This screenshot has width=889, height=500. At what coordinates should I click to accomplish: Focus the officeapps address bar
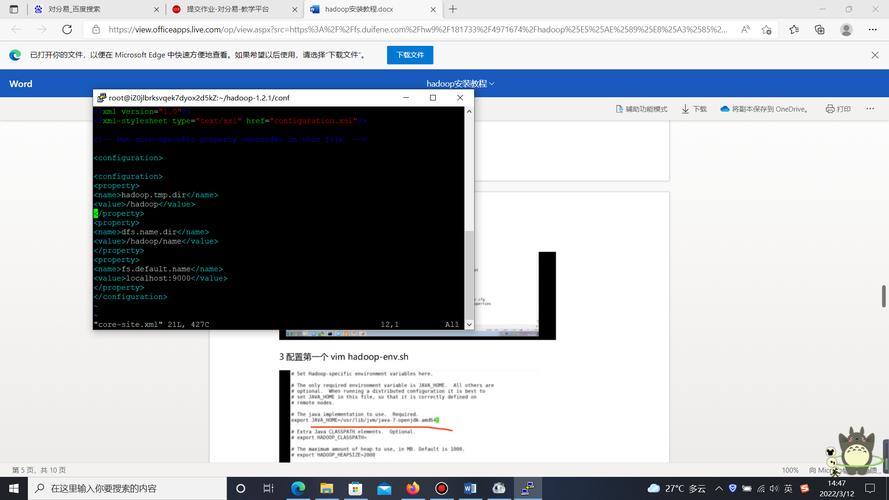[417, 29]
